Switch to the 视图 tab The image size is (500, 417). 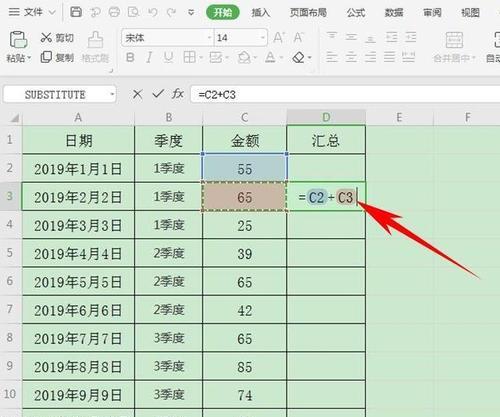click(x=470, y=13)
